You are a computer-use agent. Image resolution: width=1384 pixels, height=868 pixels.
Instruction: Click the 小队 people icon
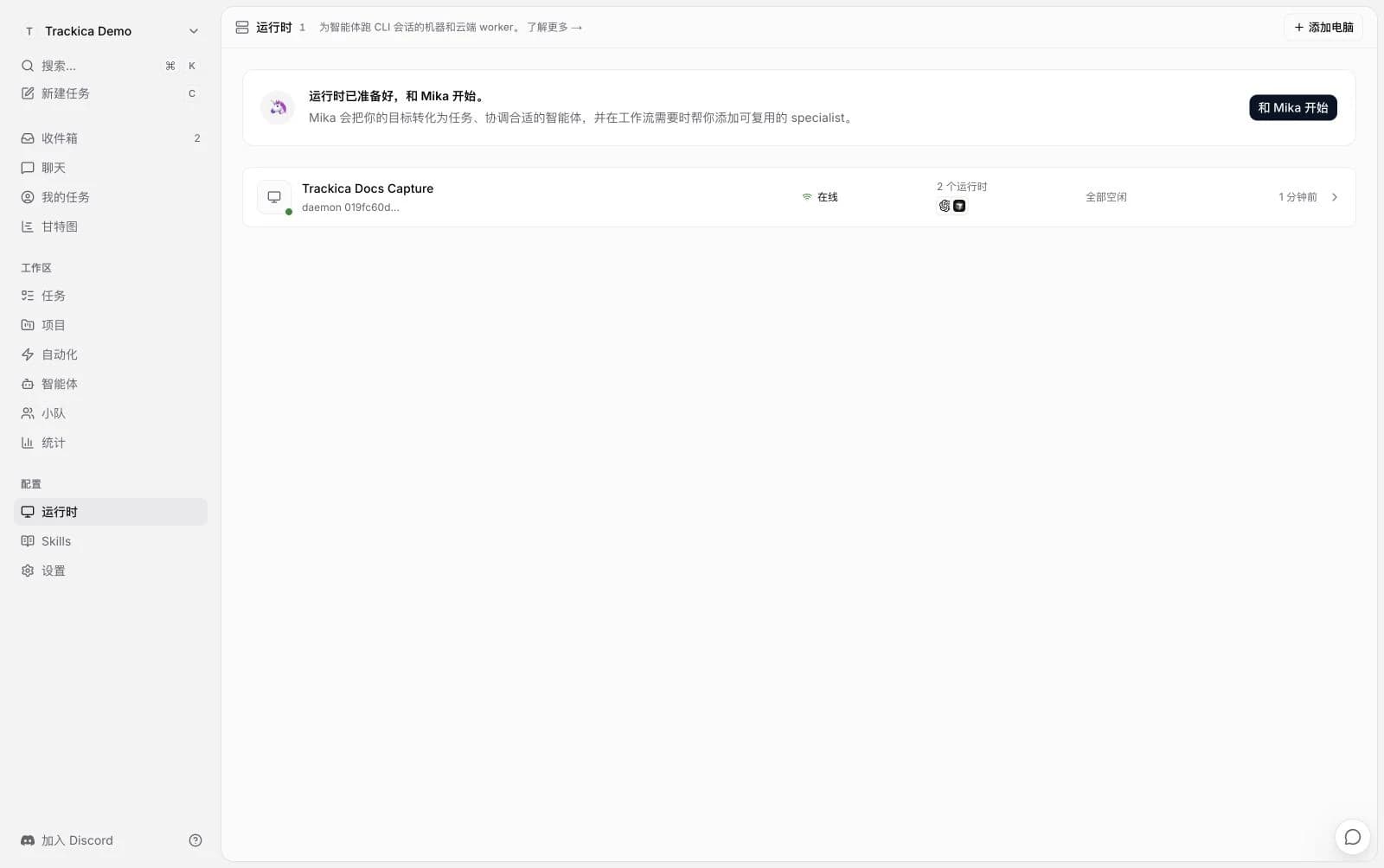pos(28,413)
